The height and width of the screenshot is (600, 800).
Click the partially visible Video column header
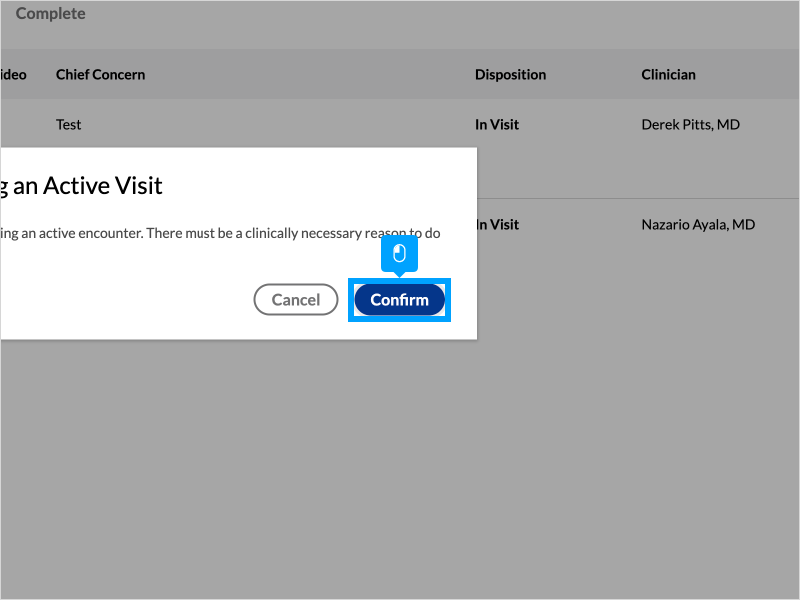pyautogui.click(x=14, y=75)
